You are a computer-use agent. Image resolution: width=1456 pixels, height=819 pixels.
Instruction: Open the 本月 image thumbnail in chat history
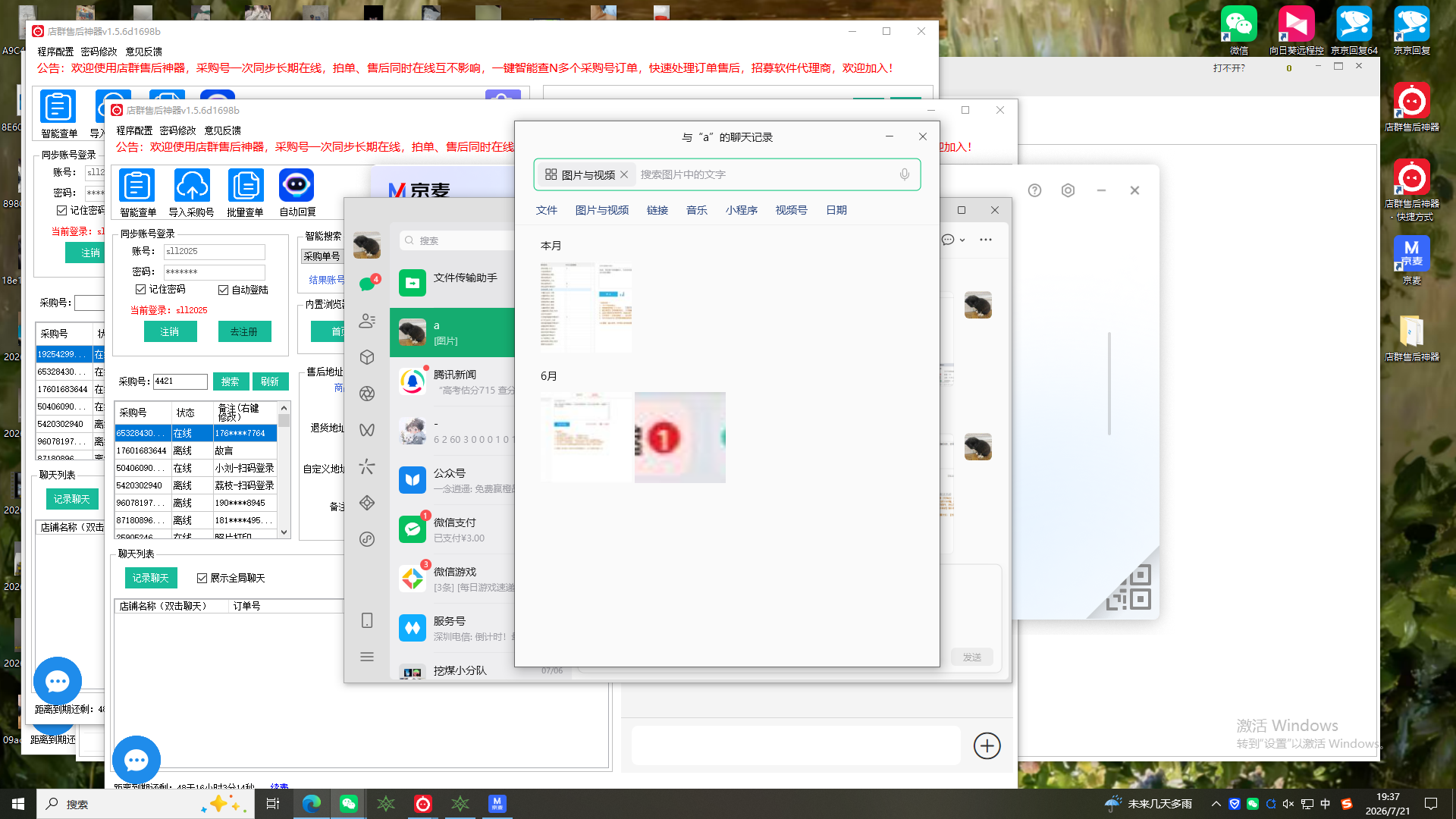point(586,308)
